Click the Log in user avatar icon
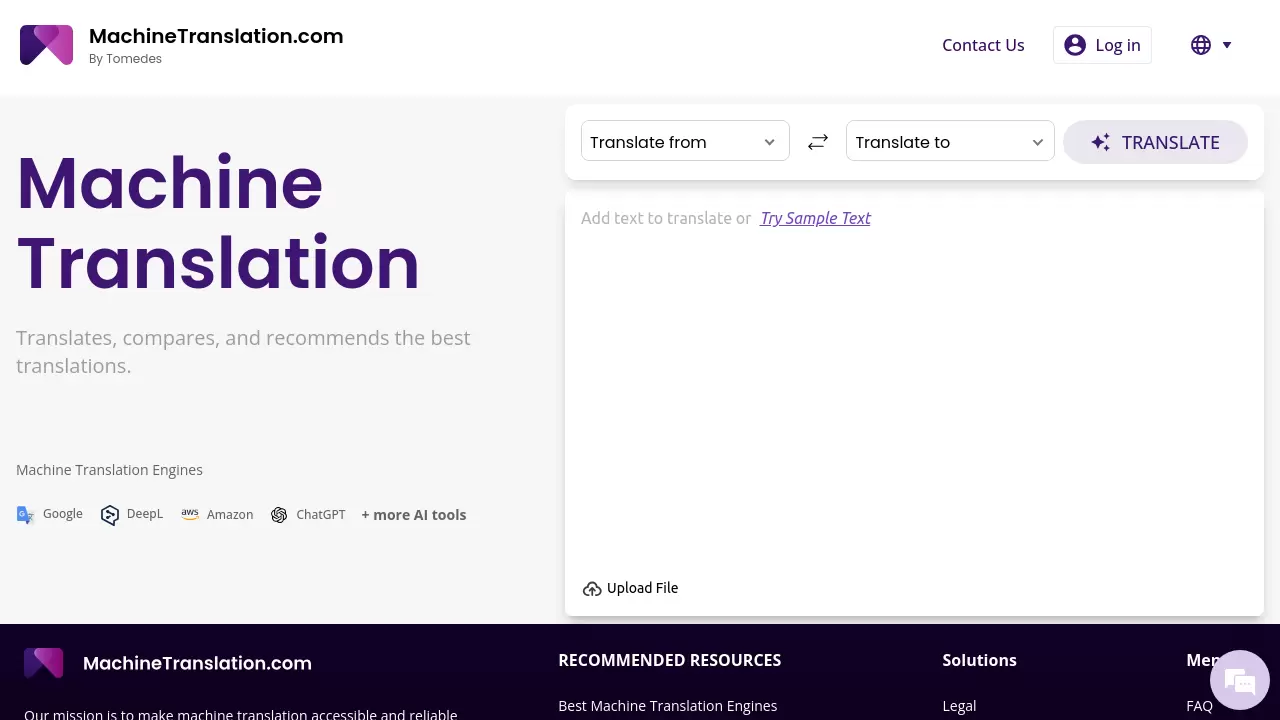 pyautogui.click(x=1075, y=45)
